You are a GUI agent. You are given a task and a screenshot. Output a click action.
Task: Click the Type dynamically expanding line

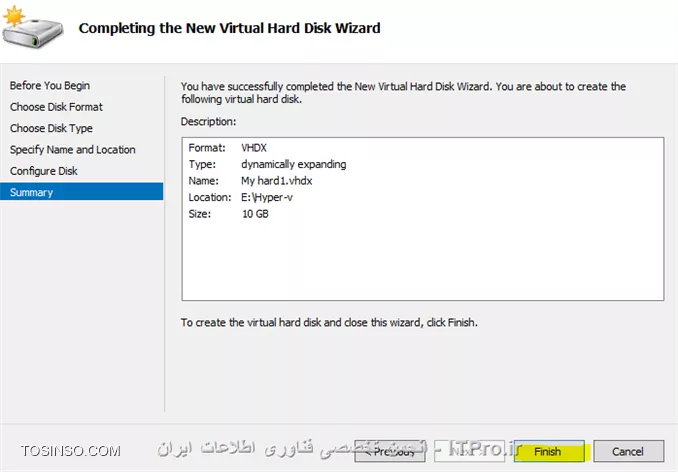pos(267,164)
